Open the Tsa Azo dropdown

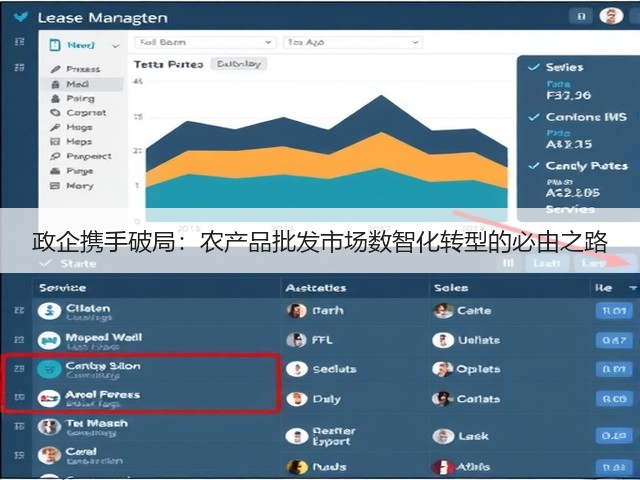point(353,42)
